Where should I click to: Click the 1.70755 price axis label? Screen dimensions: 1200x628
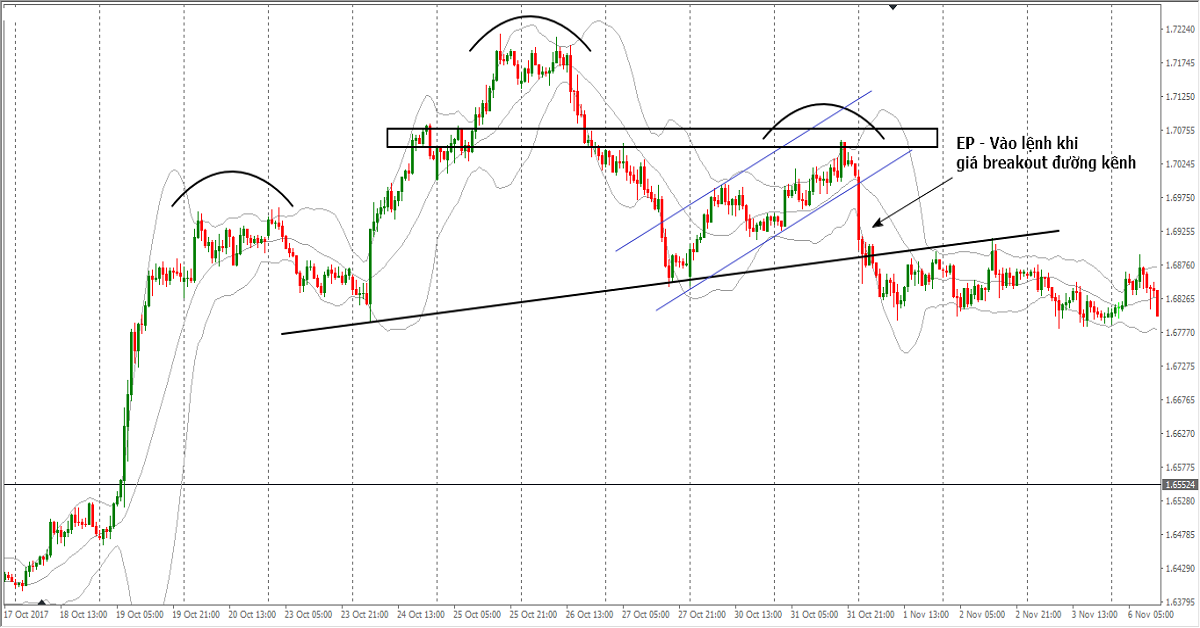(1181, 130)
